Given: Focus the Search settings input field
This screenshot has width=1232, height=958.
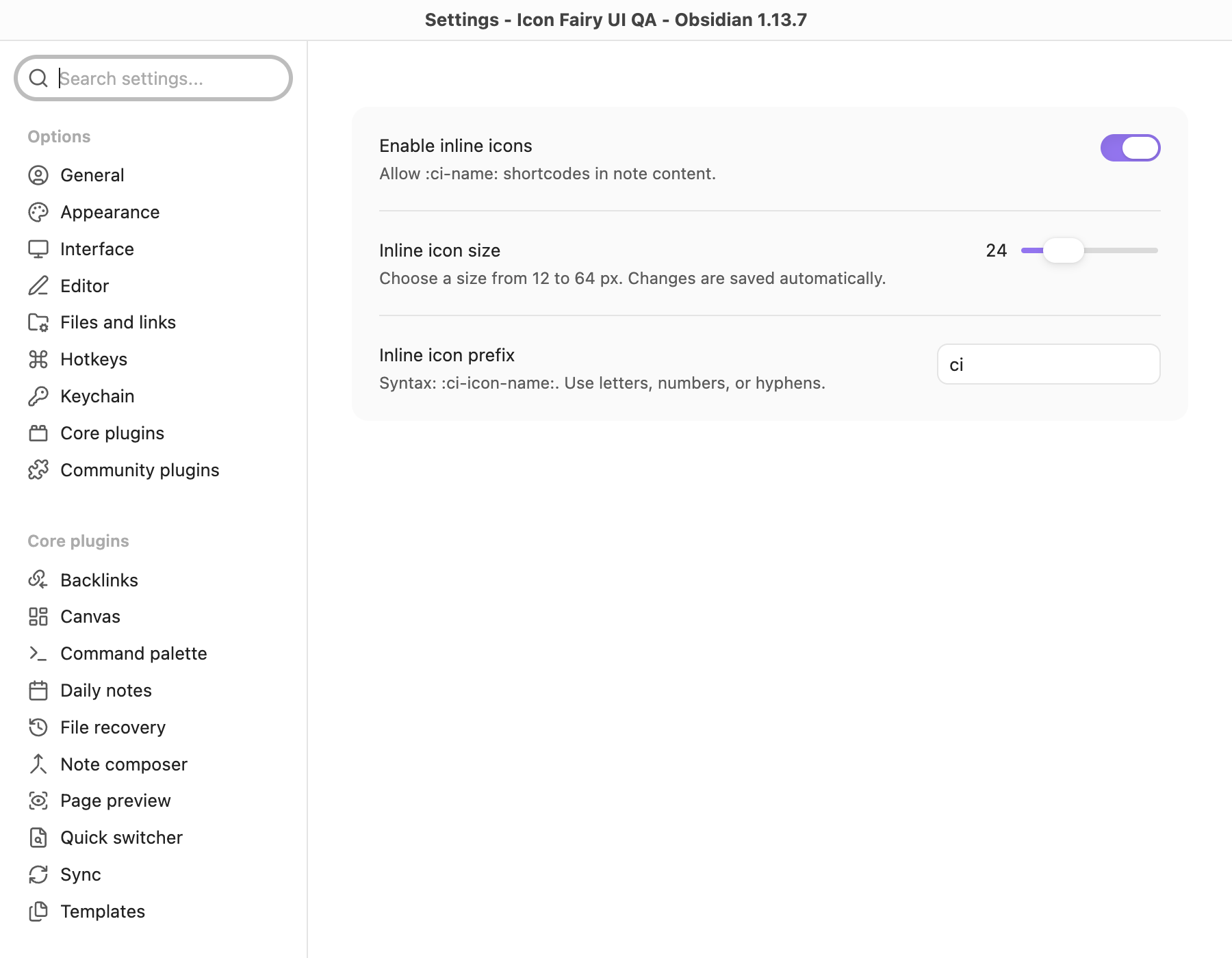Looking at the screenshot, I should coord(153,78).
